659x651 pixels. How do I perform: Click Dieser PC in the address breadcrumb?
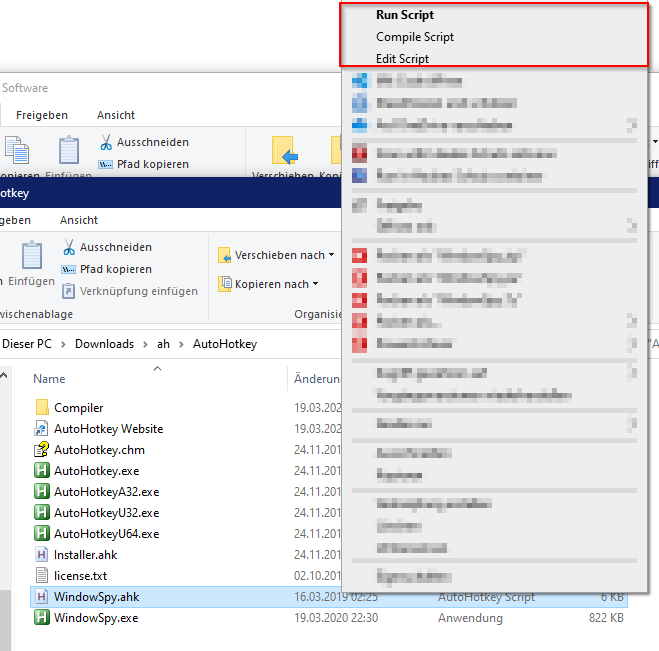click(27, 344)
